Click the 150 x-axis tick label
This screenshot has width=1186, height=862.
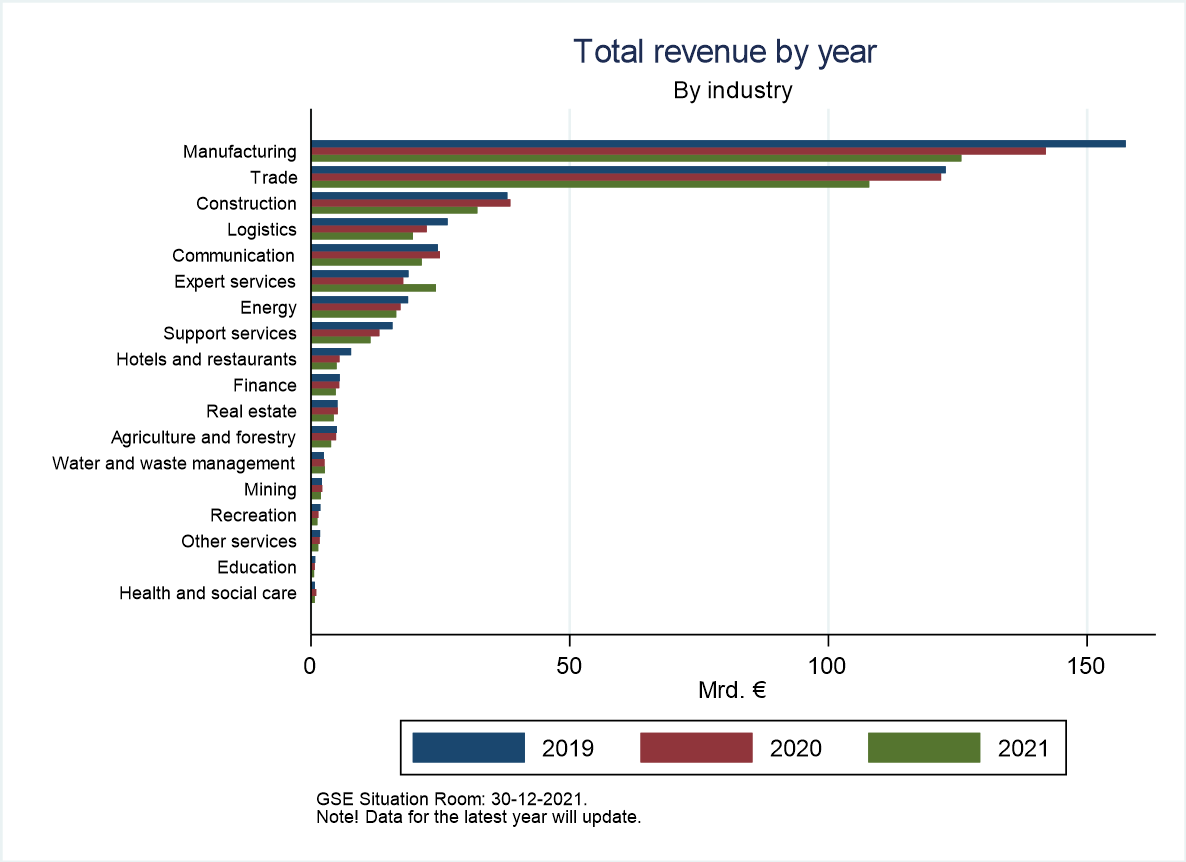tap(1086, 665)
